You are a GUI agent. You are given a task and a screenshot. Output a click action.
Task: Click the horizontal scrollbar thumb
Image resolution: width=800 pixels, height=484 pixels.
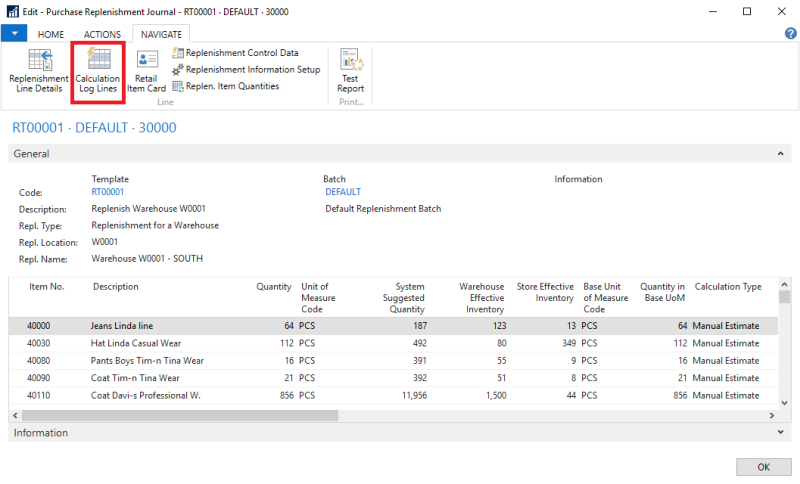click(180, 416)
